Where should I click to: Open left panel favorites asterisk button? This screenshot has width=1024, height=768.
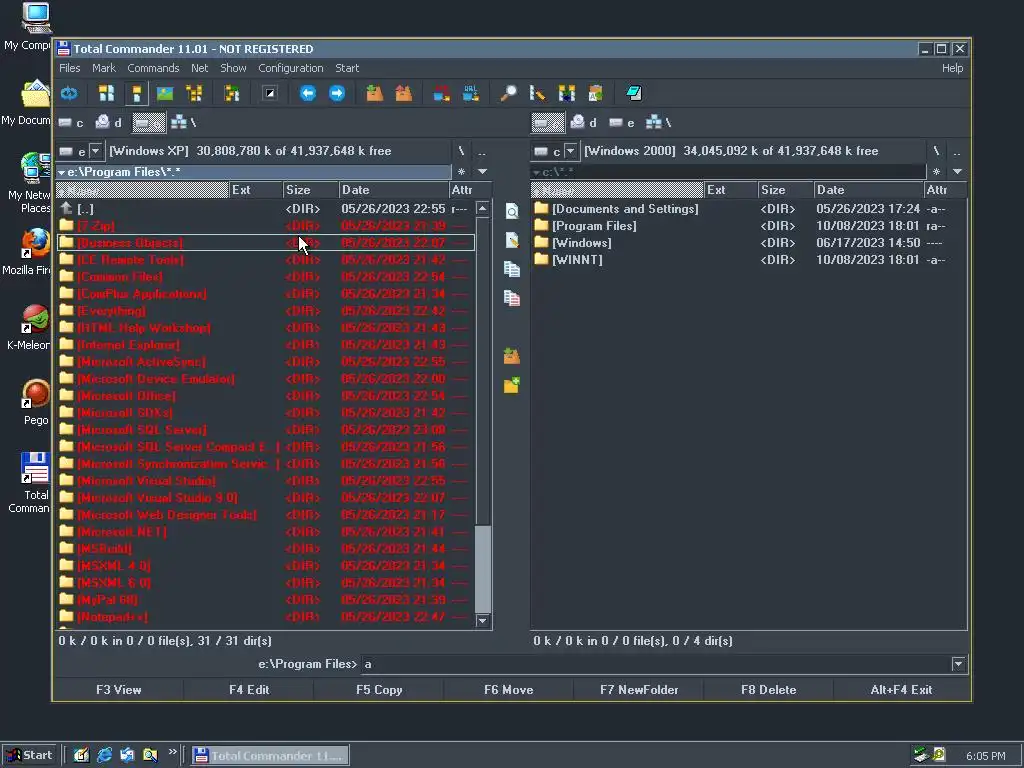click(x=462, y=172)
